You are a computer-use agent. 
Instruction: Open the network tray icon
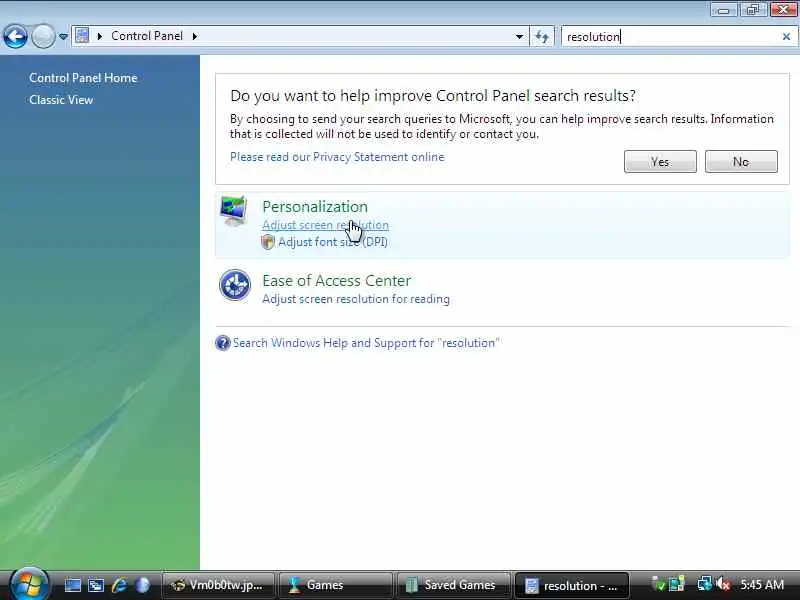(x=705, y=585)
